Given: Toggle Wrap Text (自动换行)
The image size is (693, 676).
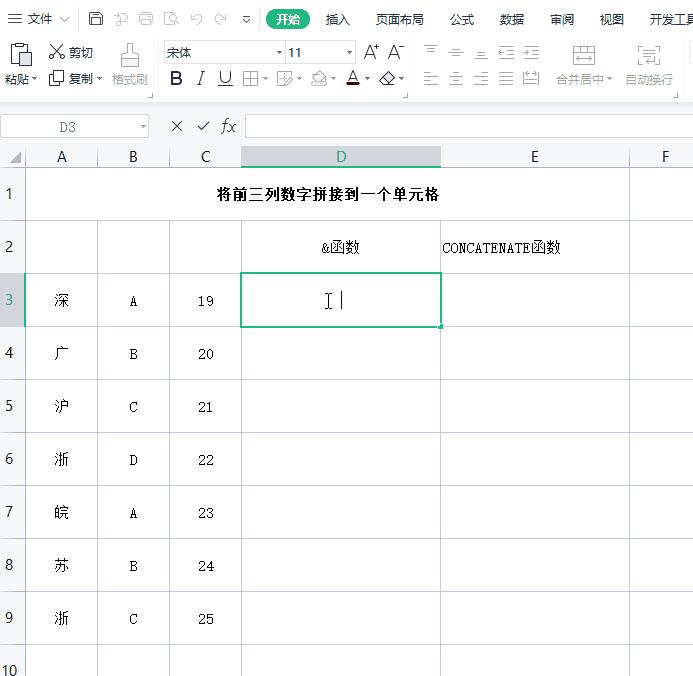Looking at the screenshot, I should [x=649, y=65].
